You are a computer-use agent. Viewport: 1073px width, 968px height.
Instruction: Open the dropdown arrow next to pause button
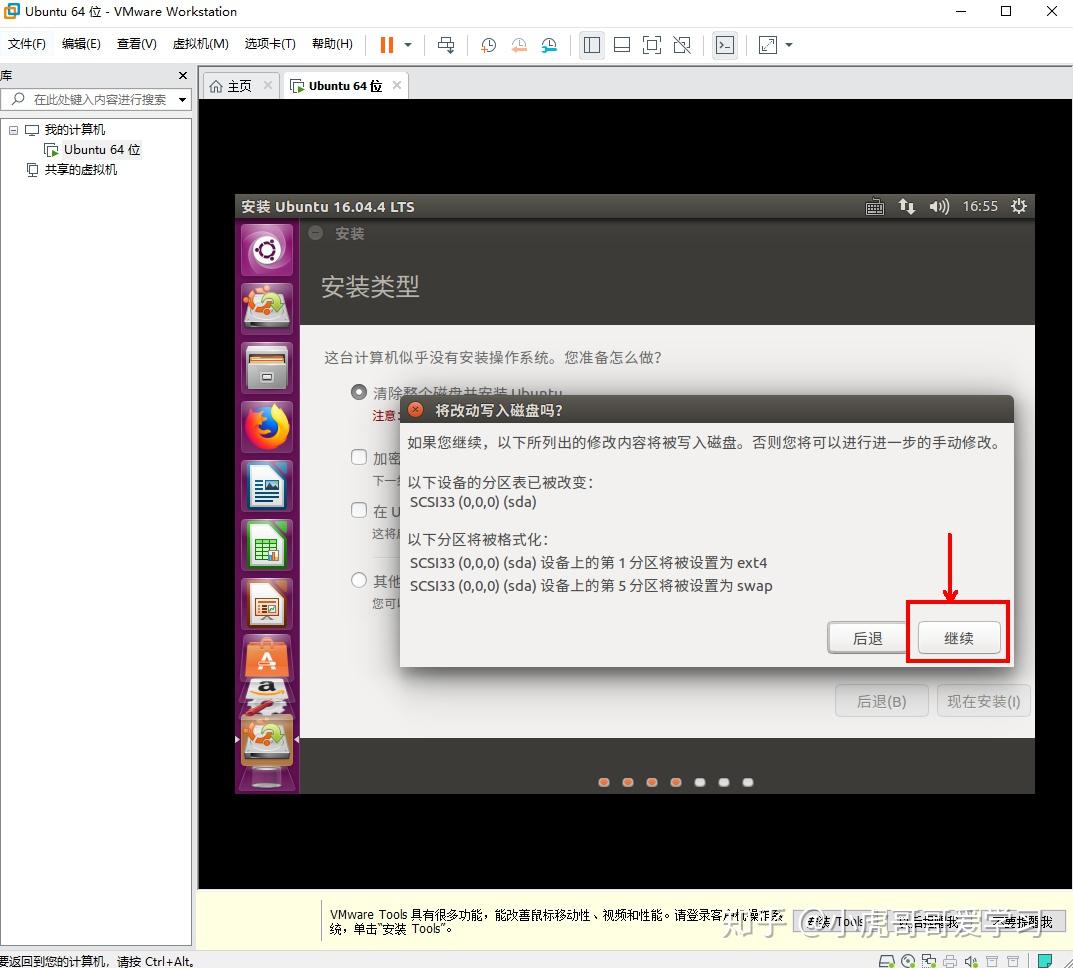408,45
